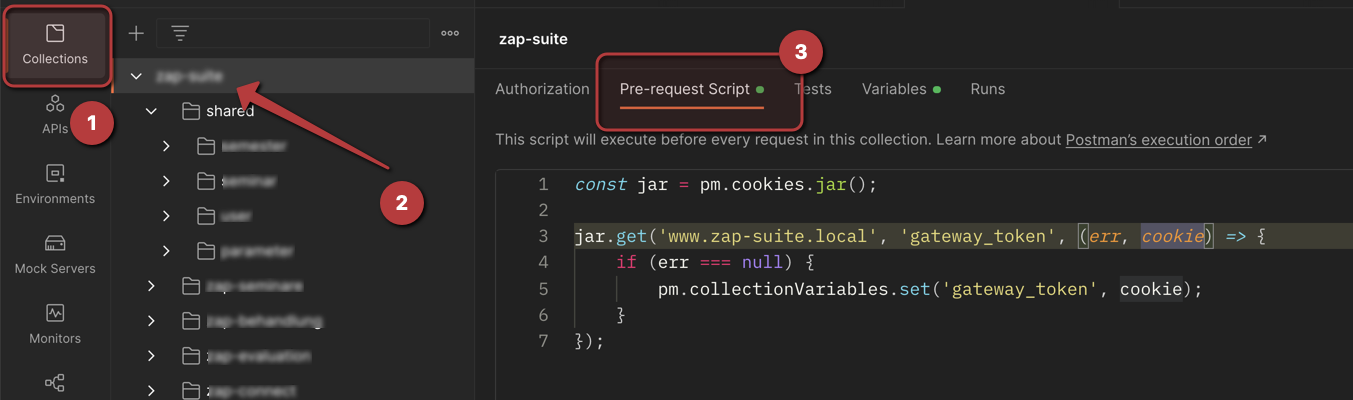Switch to the Authorization tab

pyautogui.click(x=542, y=89)
